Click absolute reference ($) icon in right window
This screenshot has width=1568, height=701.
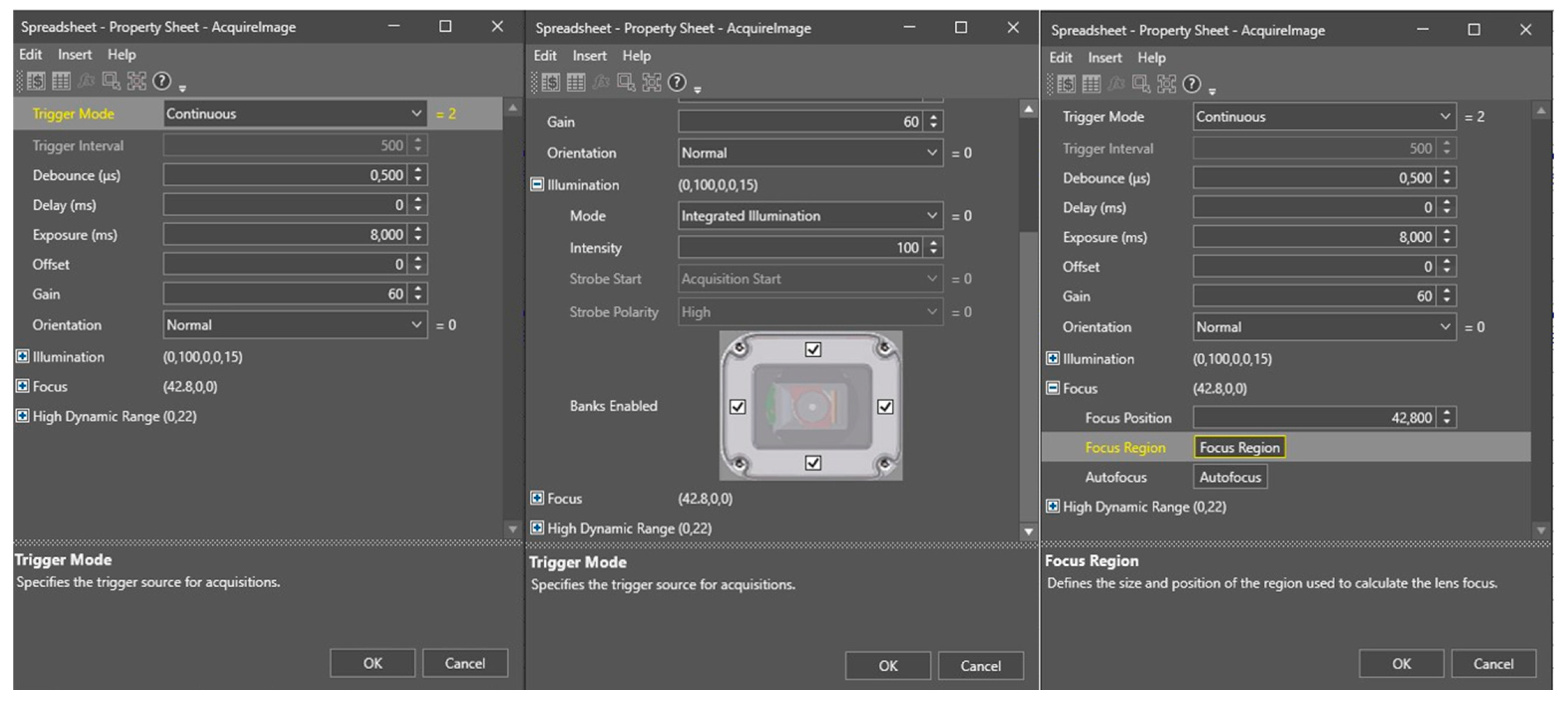pyautogui.click(x=1066, y=84)
